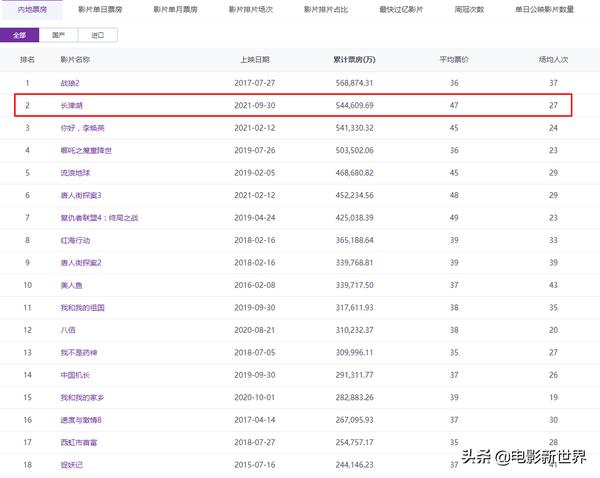Click average ticket price 49 in 复仇者联盟4 row
The width and height of the screenshot is (600, 478).
coord(454,218)
